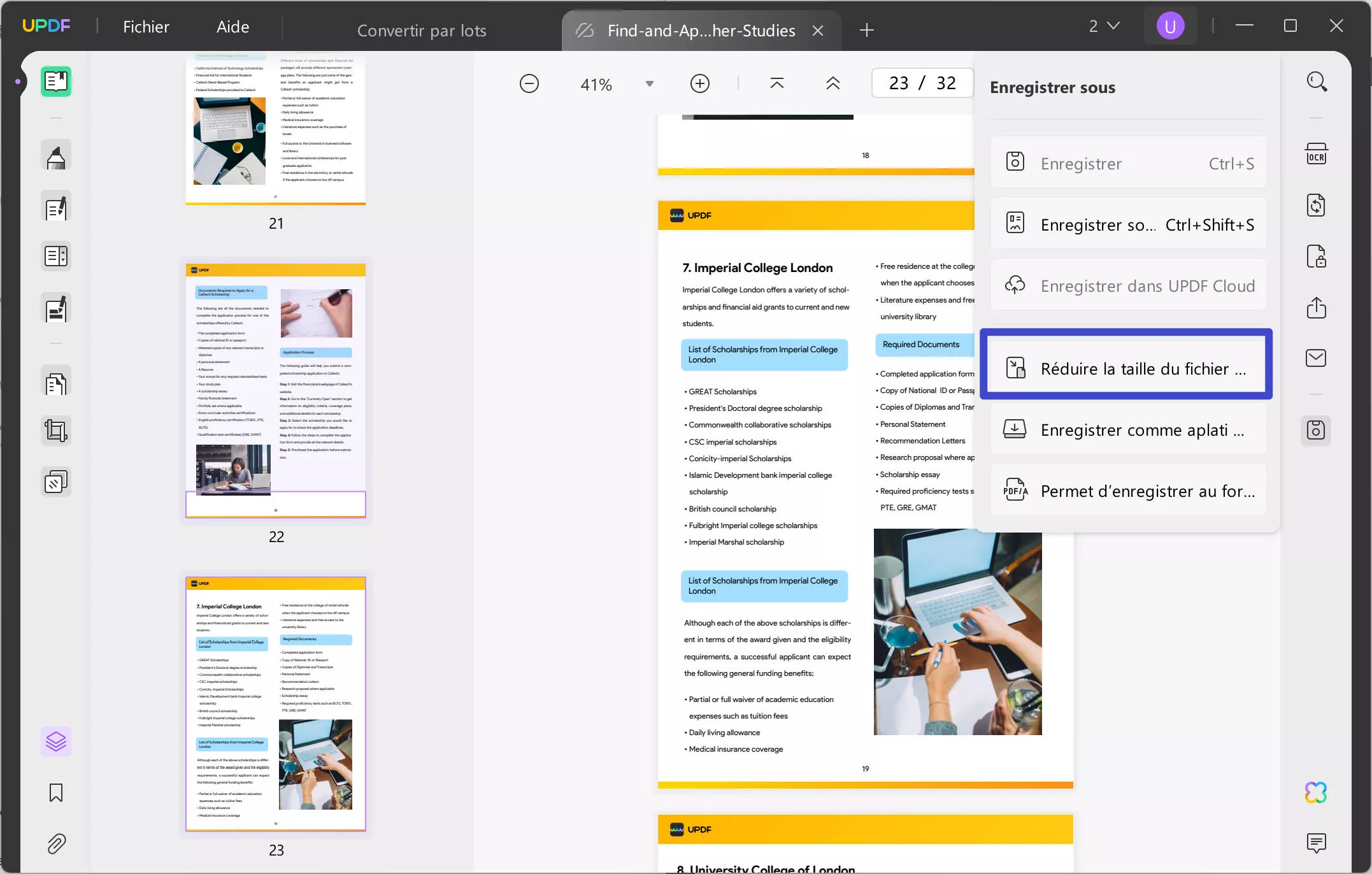Open the user account avatar
Screen dimensions: 1372x874
coord(1169,26)
